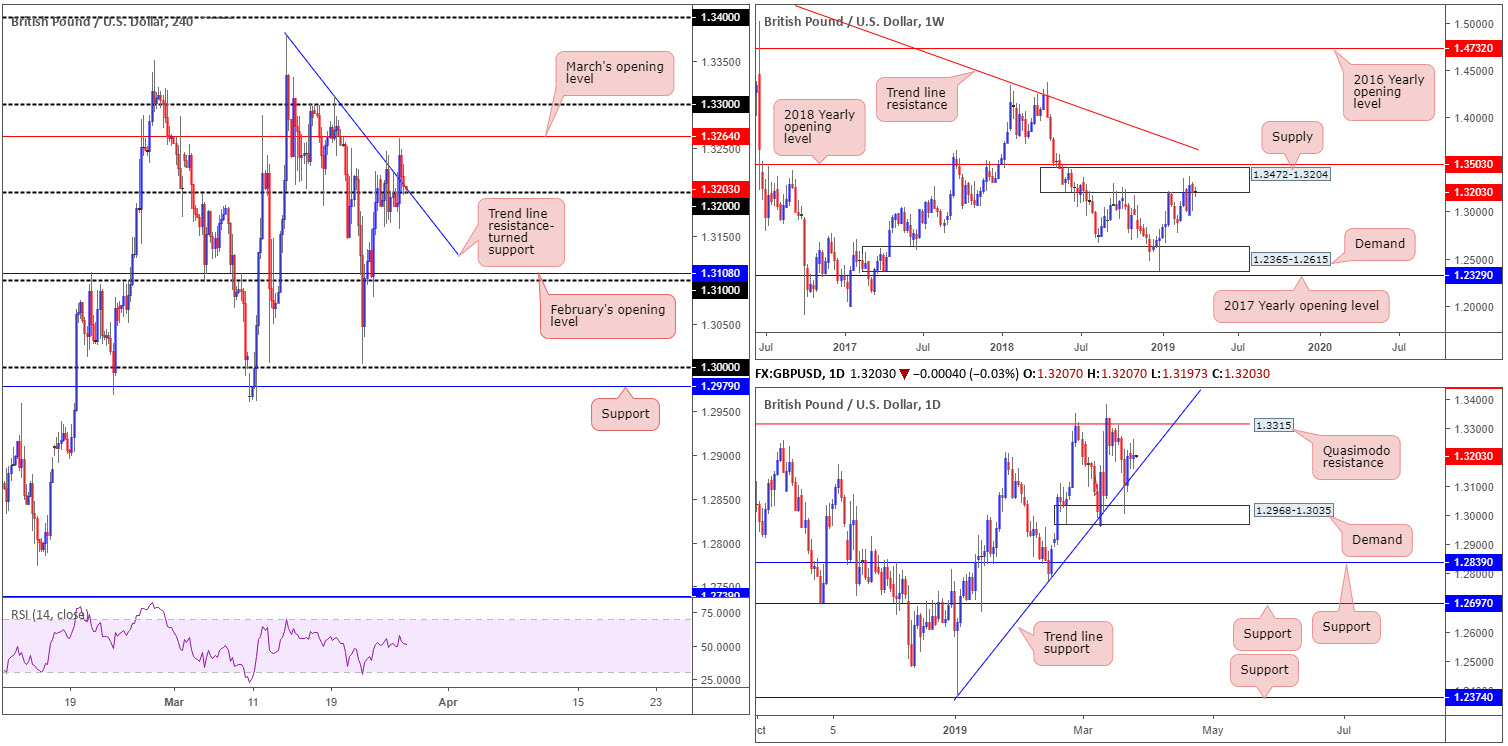Click the 2016 Yearly opening level callout
The width and height of the screenshot is (1508, 746).
point(1389,91)
